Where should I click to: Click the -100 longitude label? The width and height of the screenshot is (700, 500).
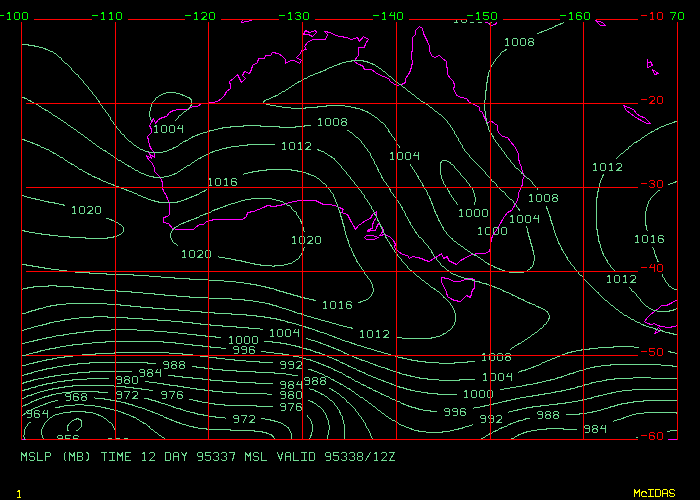pyautogui.click(x=16, y=16)
